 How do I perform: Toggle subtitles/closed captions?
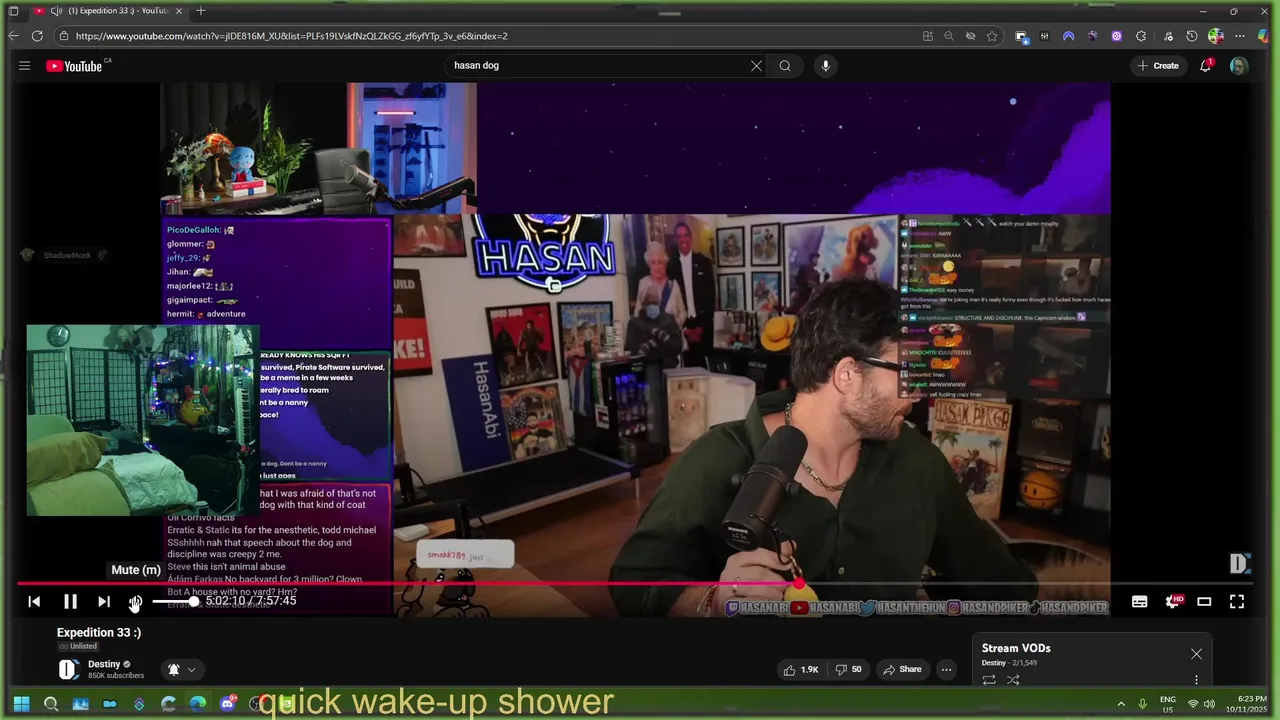coord(1139,601)
